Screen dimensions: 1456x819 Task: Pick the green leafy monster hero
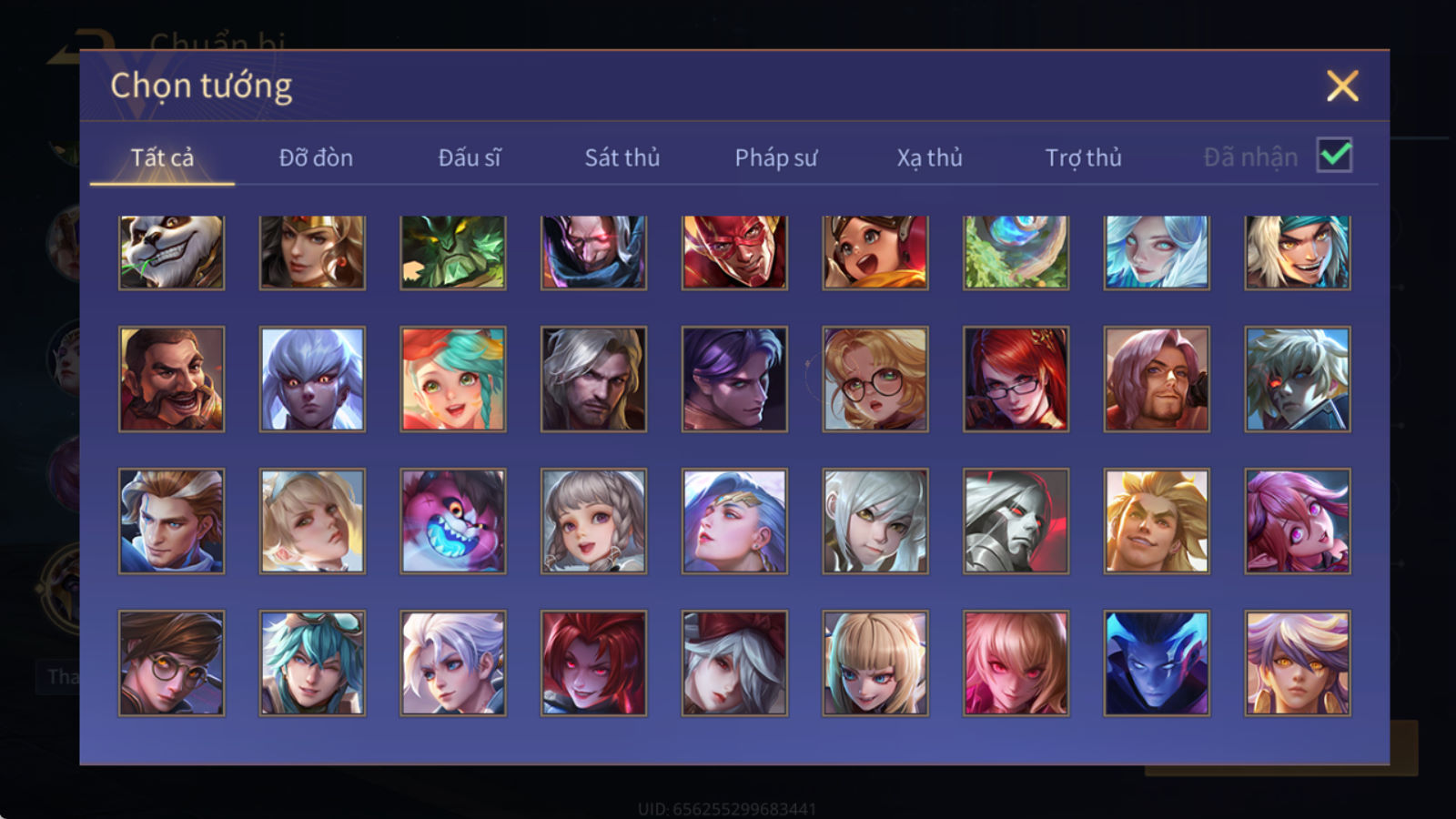click(x=453, y=252)
